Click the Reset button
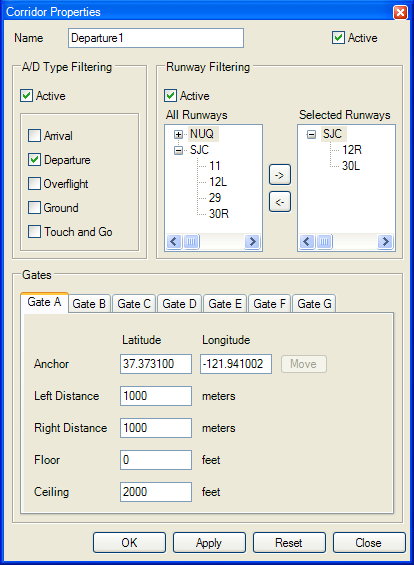Screen dimensions: 414x565 [x=289, y=542]
